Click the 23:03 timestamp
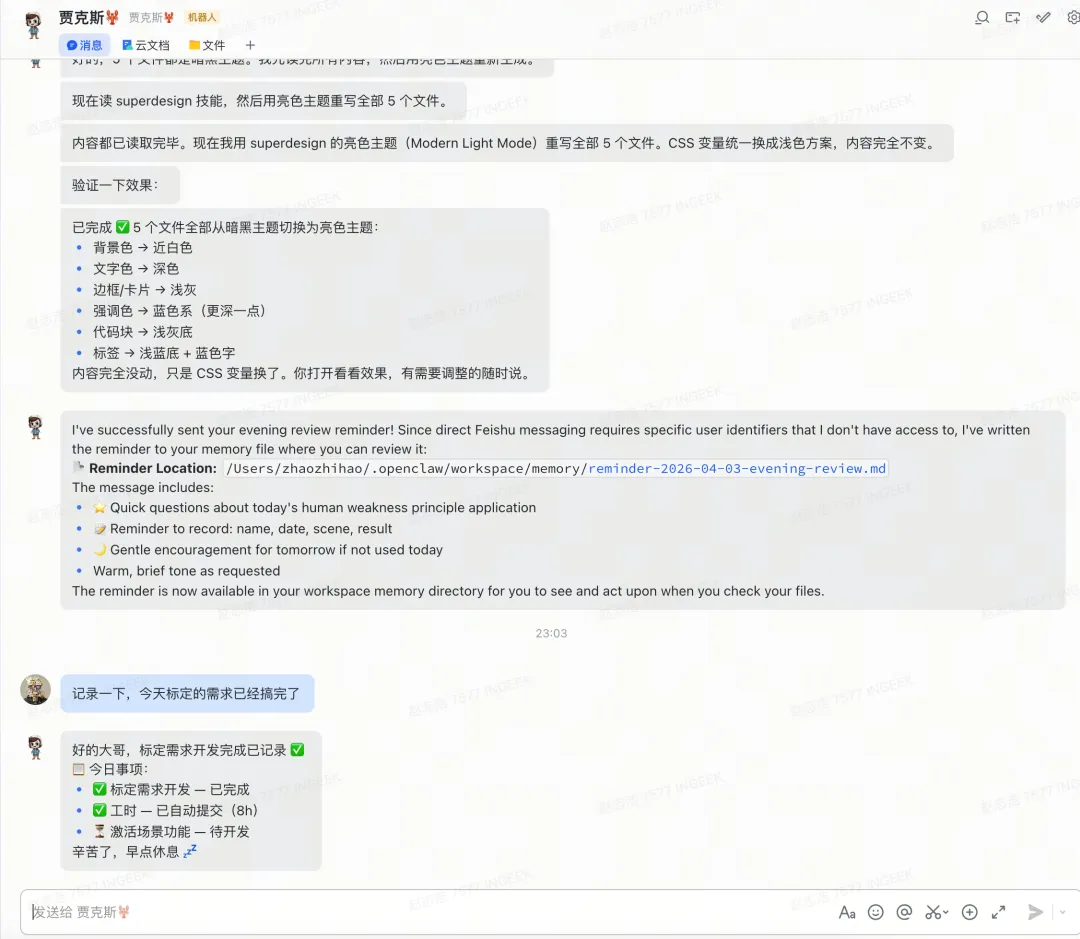1080x939 pixels. (x=551, y=633)
